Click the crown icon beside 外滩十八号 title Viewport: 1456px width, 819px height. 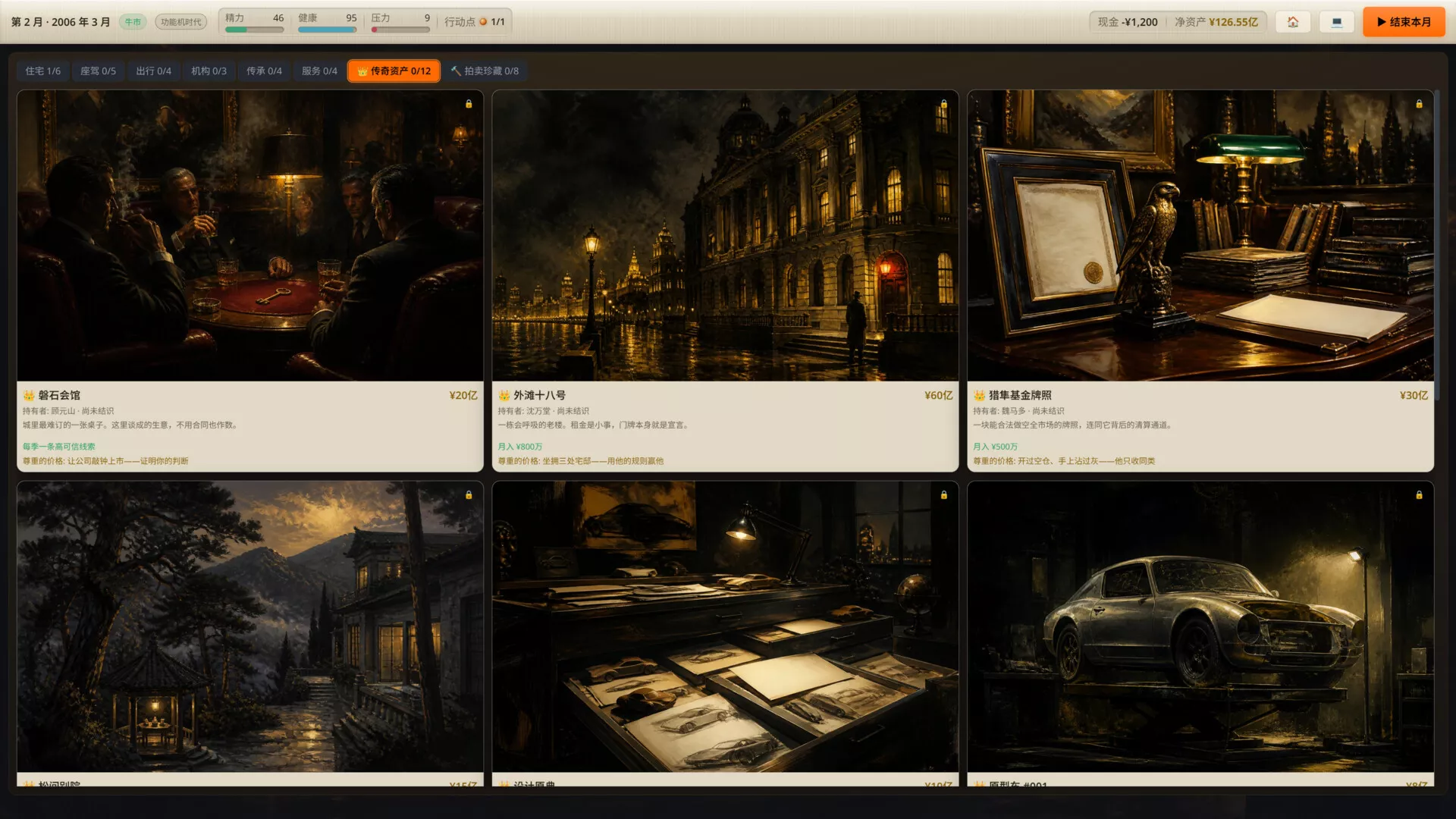(x=504, y=395)
